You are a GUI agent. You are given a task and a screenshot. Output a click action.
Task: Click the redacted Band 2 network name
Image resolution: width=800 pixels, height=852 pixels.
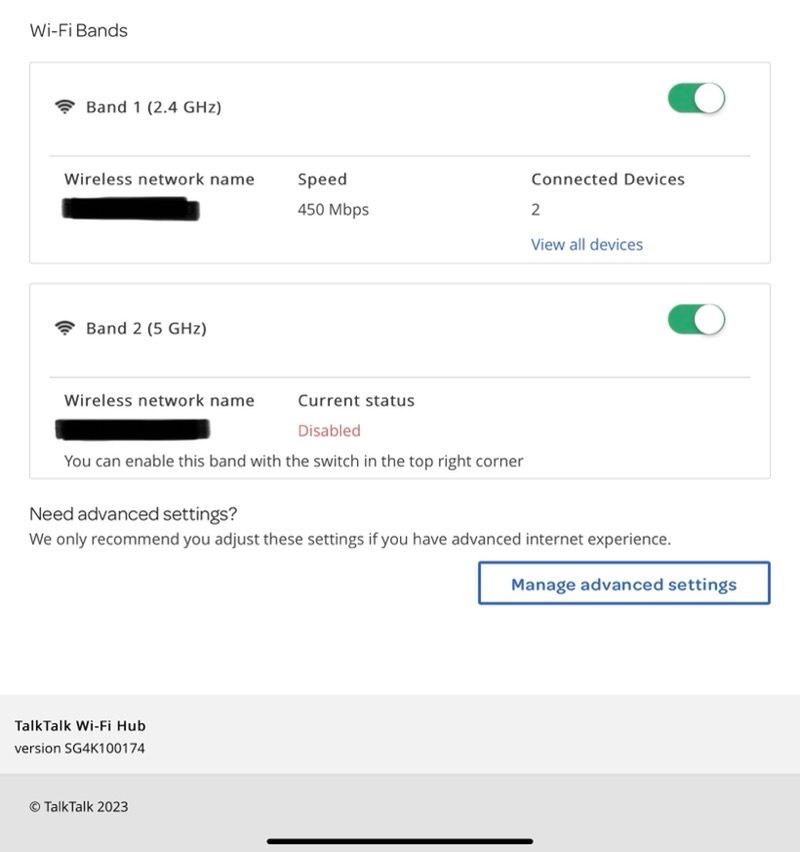pos(133,430)
